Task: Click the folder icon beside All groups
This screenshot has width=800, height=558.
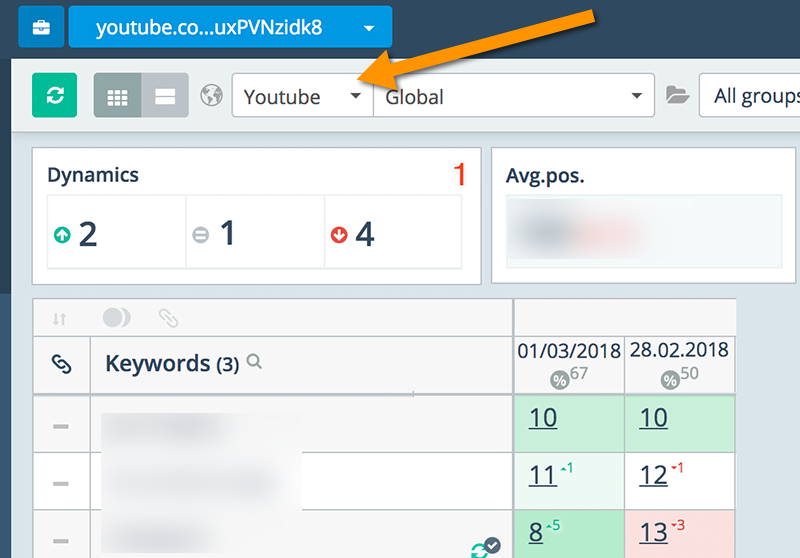Action: [x=678, y=96]
